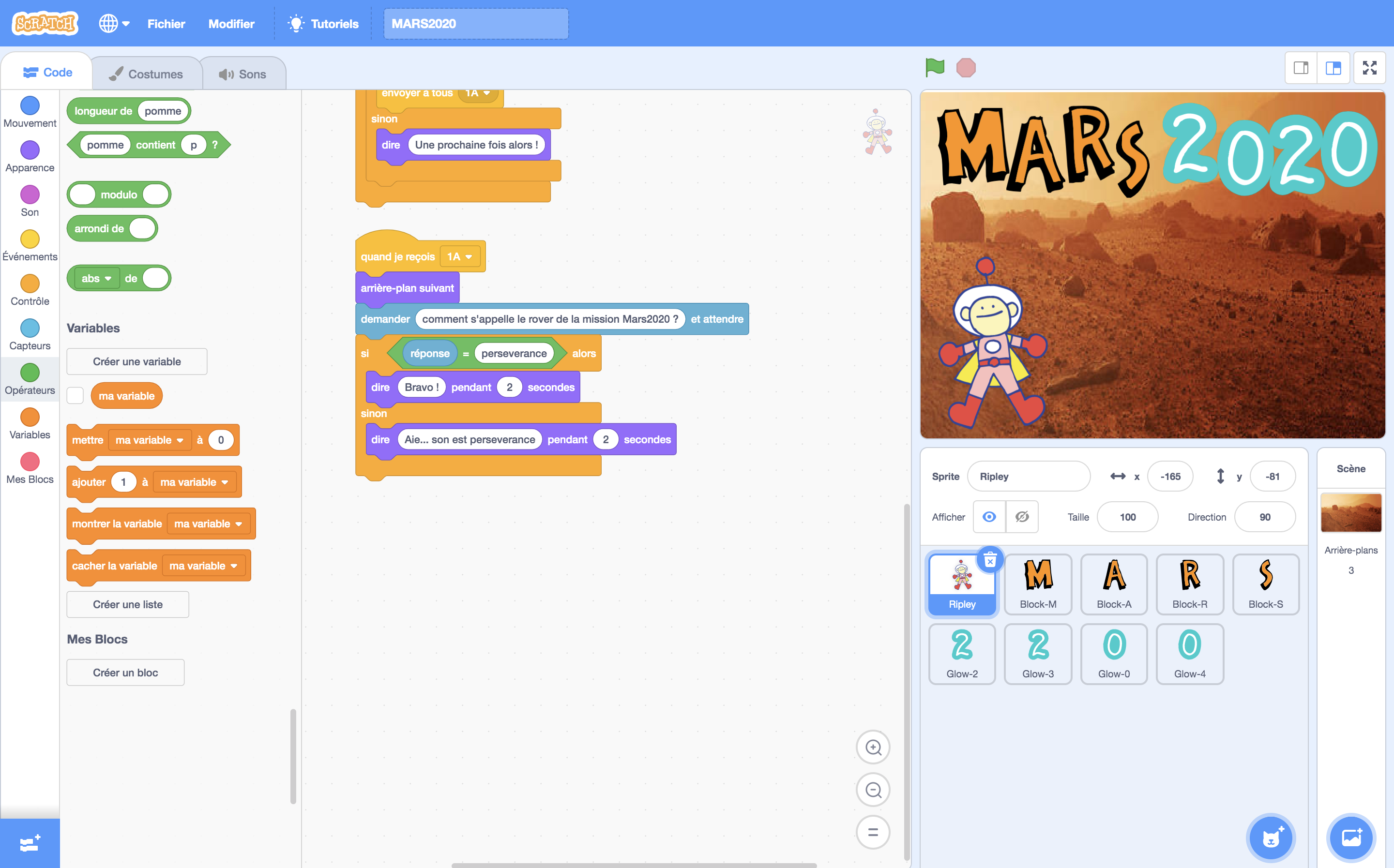Zoom in on the code workspace
The height and width of the screenshot is (868, 1394).
[x=873, y=747]
